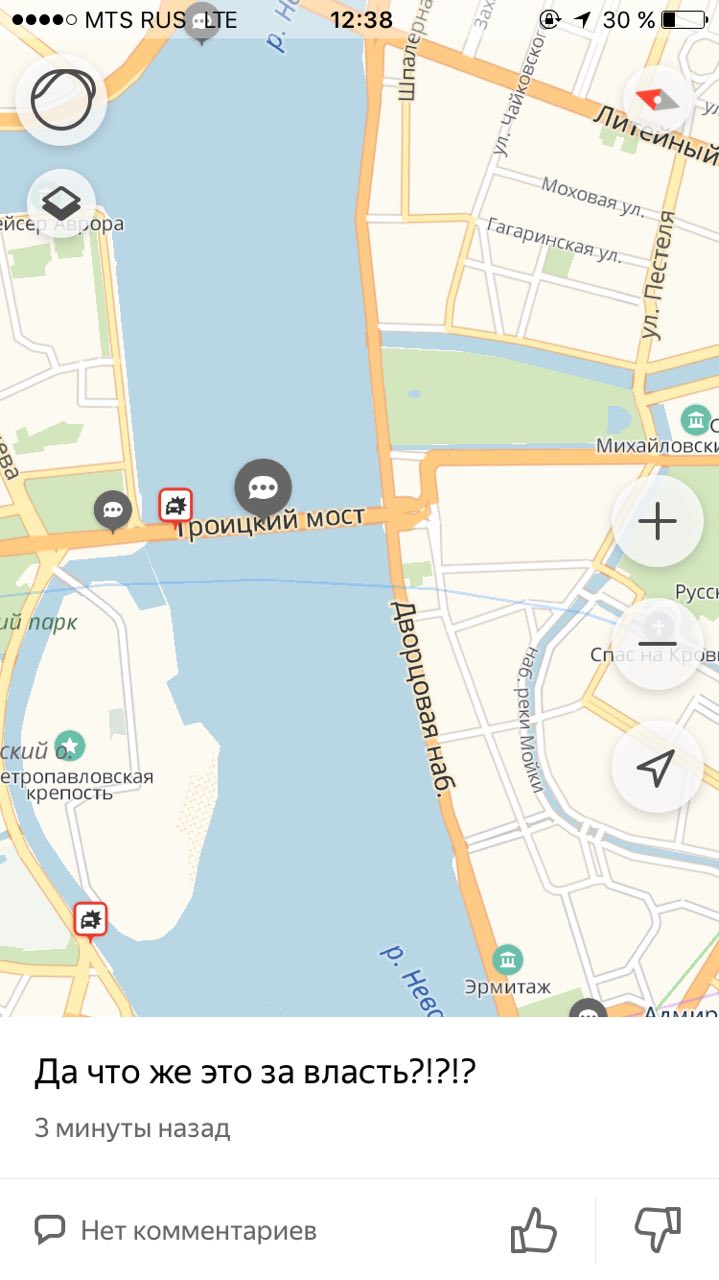Select large chat marker on Троицкий мост

coord(263,490)
